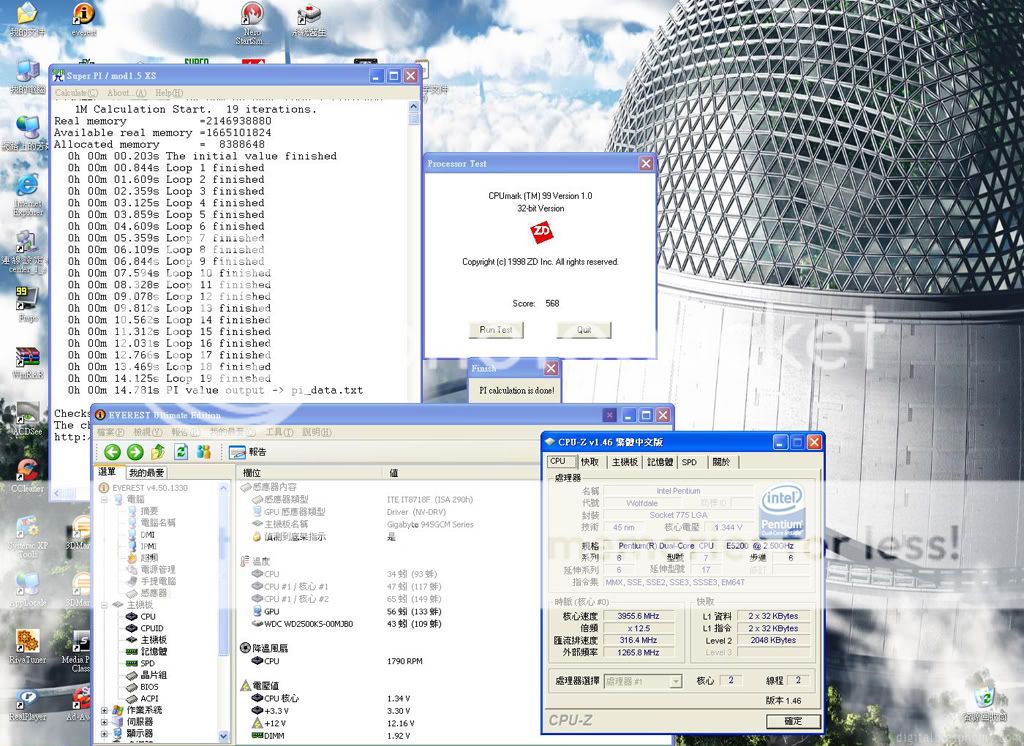
Task: Switch to 快取 tab in CPU-Z
Action: tap(590, 462)
